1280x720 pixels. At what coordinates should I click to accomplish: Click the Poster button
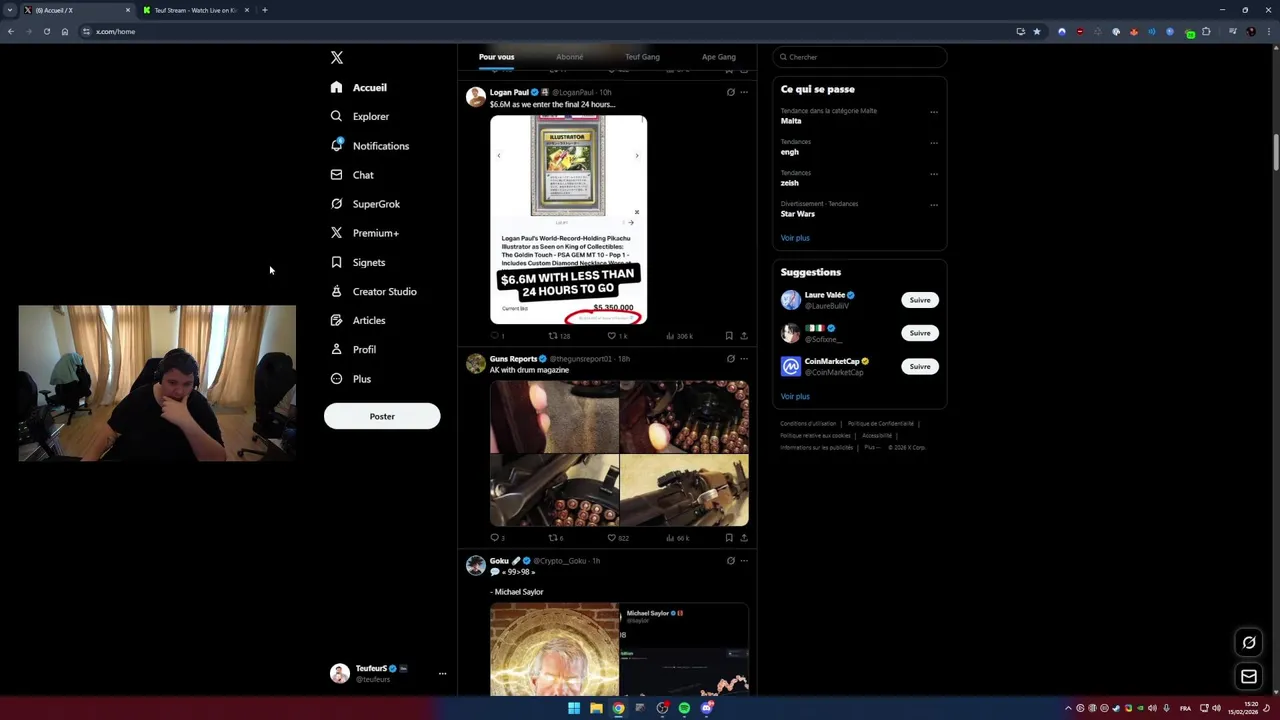[382, 416]
